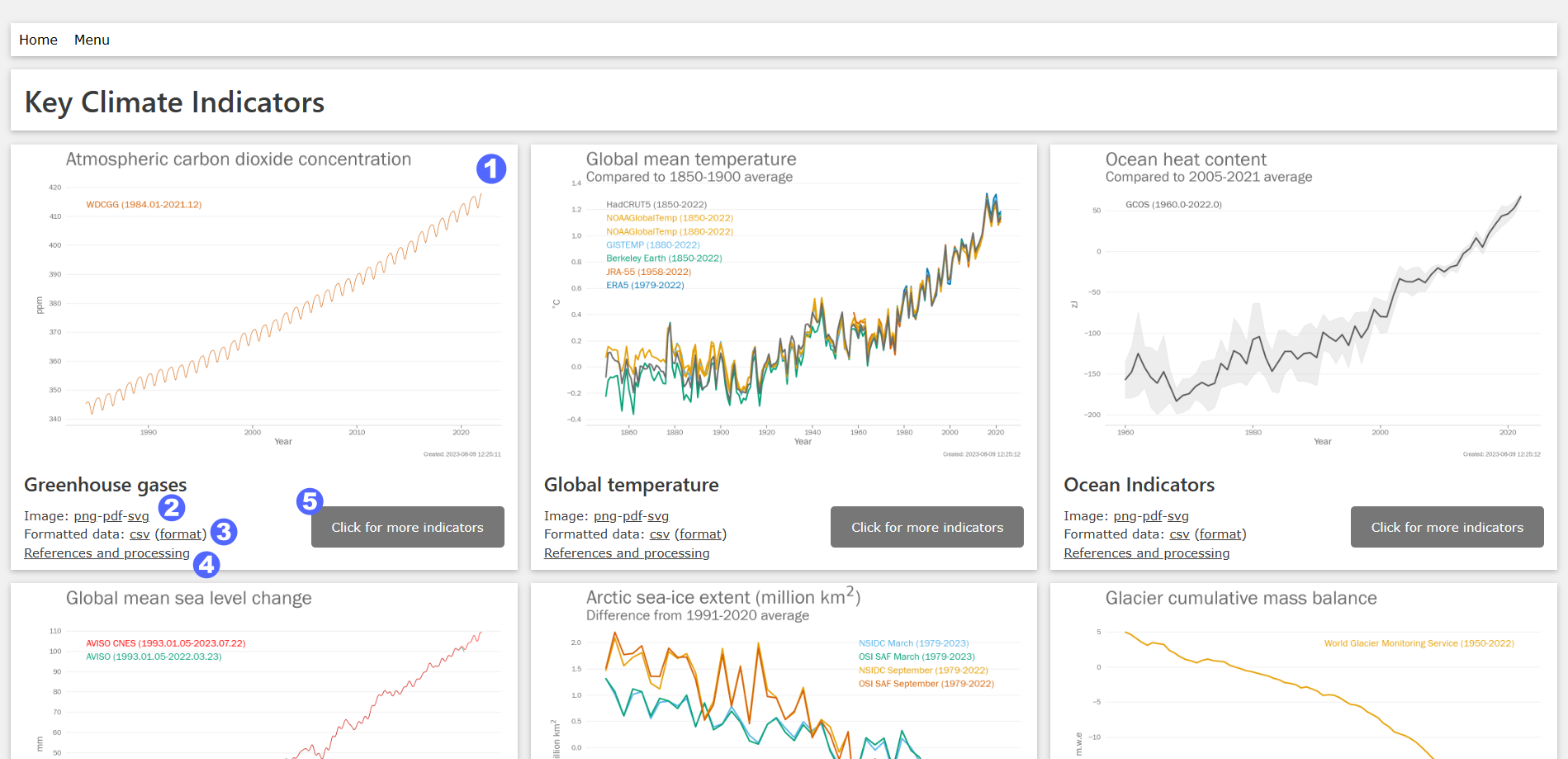Download the Greenhouse gases csv data
1568x759 pixels.
point(140,534)
